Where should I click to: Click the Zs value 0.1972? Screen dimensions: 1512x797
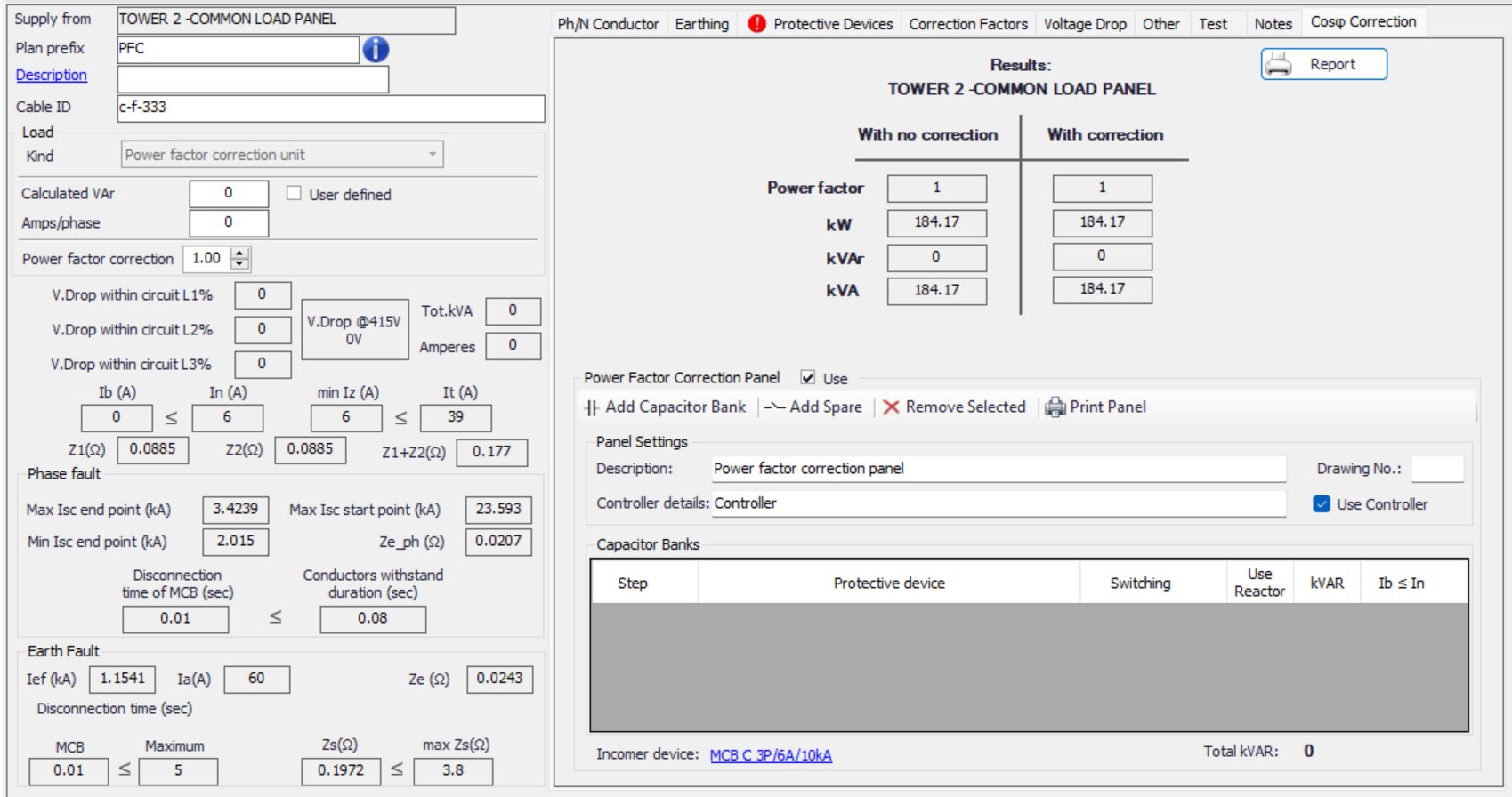[x=341, y=770]
